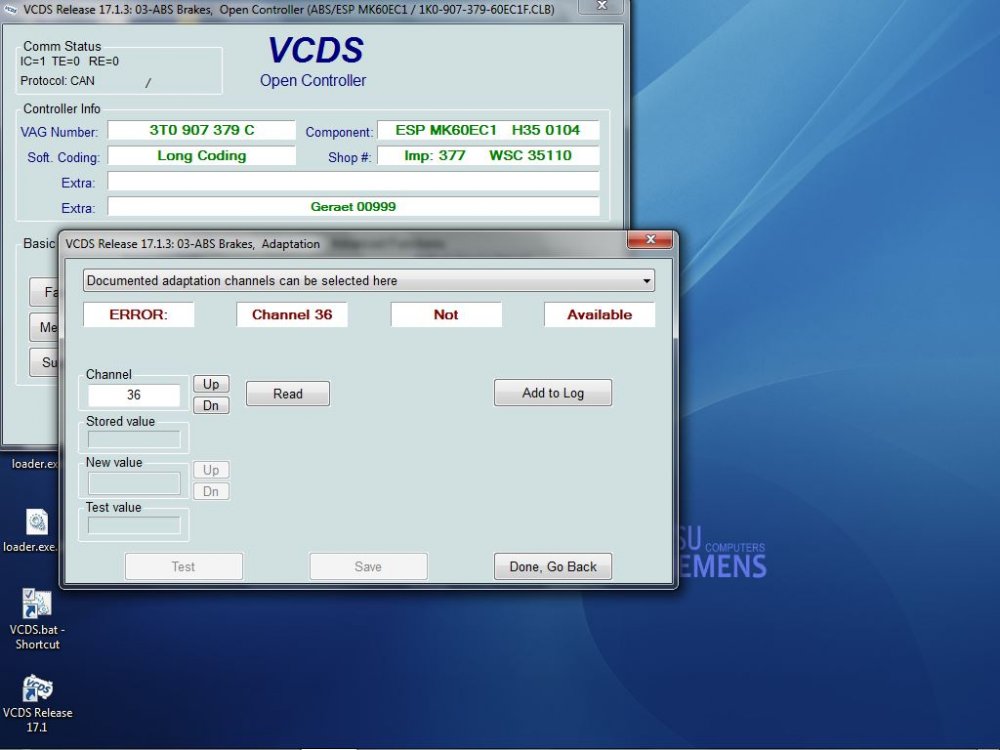Select the loader.exe desktop icon
This screenshot has width=1000, height=750.
[x=31, y=531]
